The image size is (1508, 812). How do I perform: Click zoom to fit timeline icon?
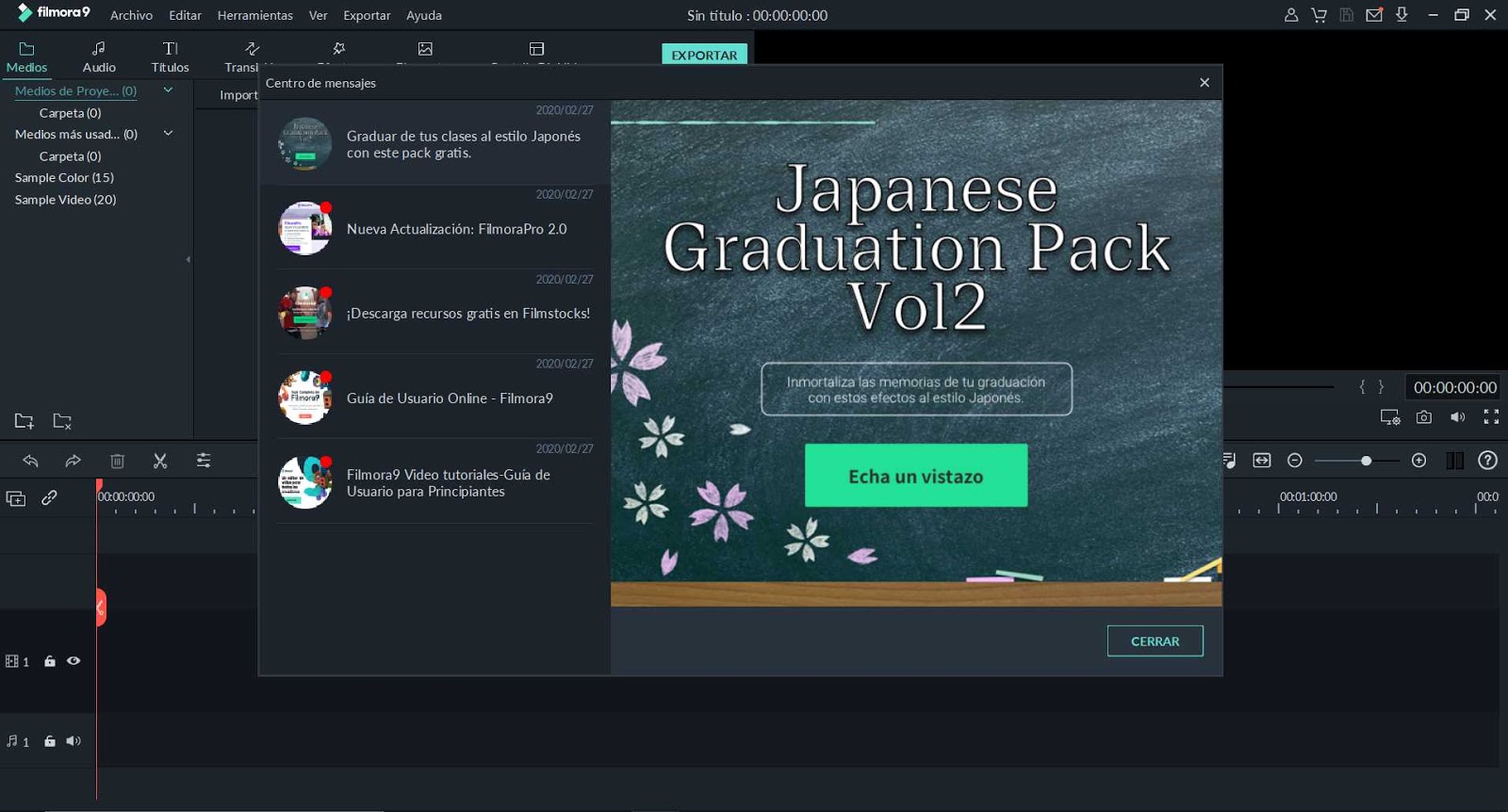(1262, 461)
